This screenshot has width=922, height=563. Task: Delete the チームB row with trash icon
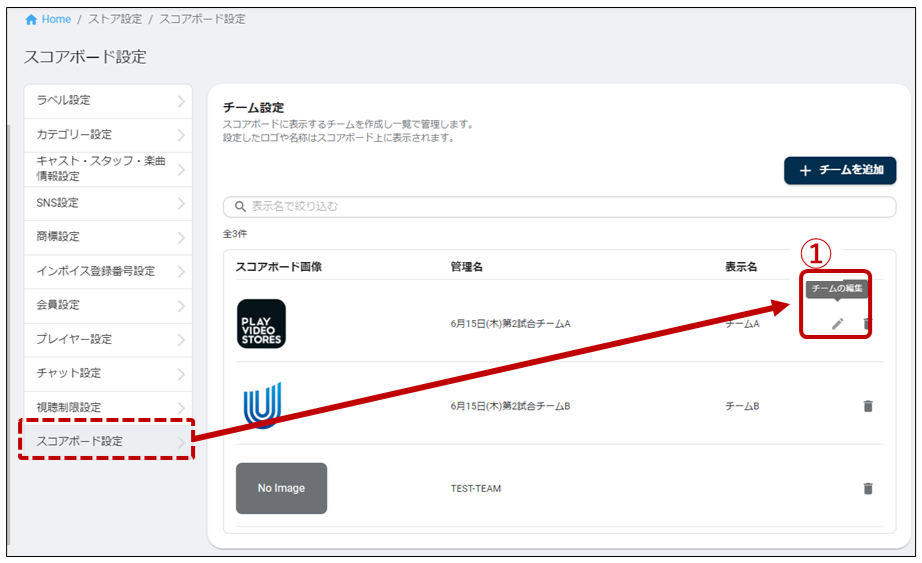tap(868, 406)
